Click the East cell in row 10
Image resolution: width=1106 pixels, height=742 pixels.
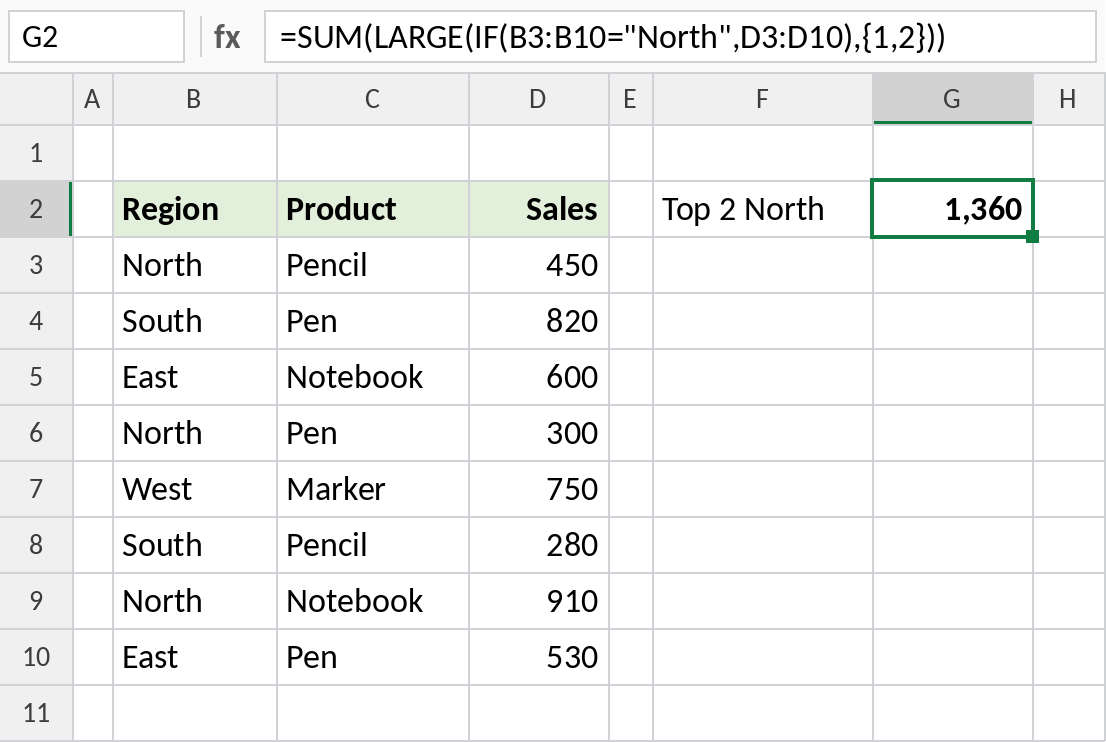coord(195,657)
